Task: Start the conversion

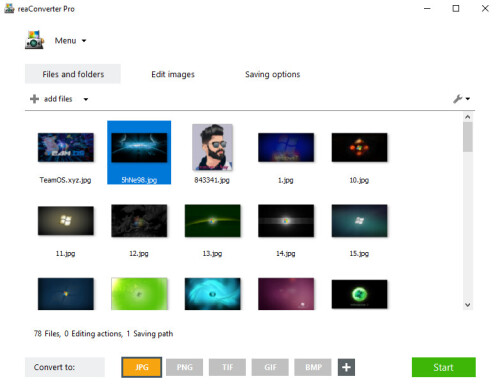Action: tap(444, 367)
